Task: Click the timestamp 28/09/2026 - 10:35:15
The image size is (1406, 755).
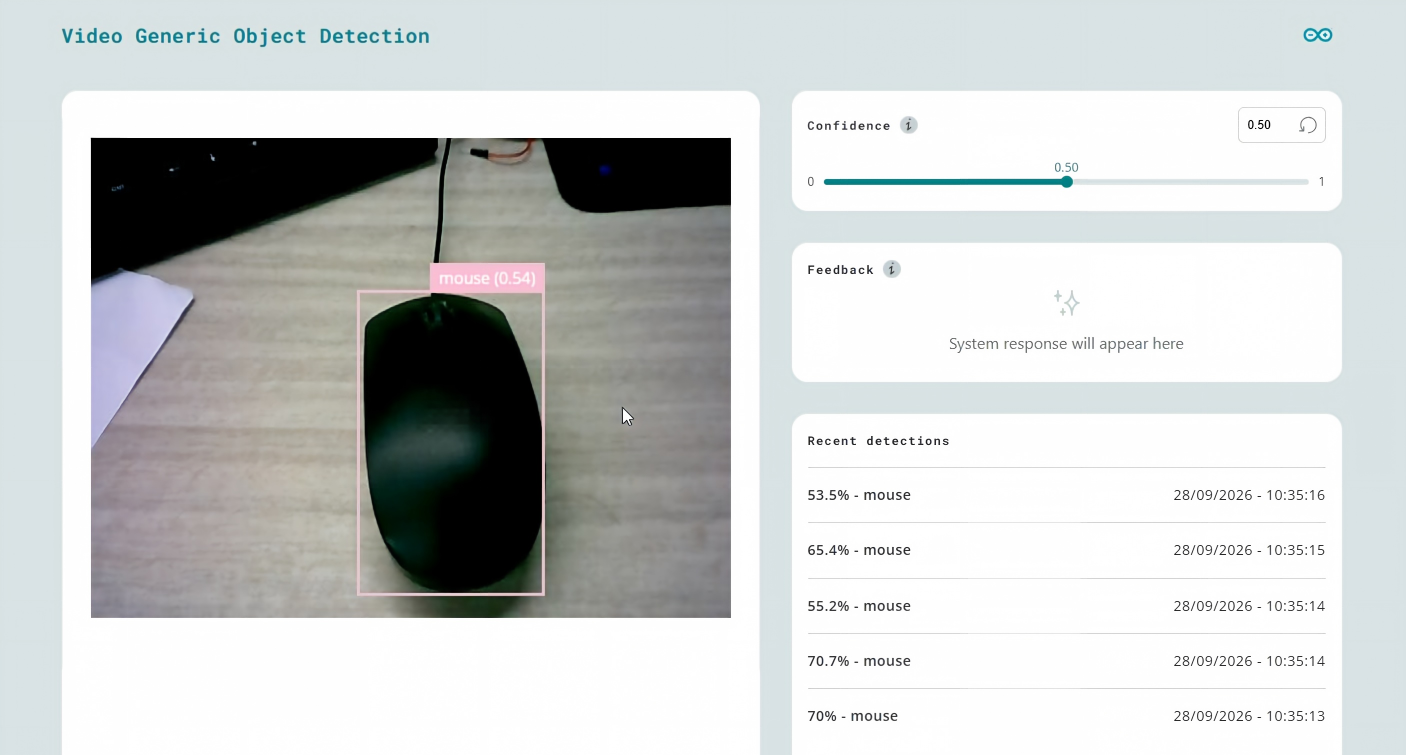Action: tap(1249, 550)
